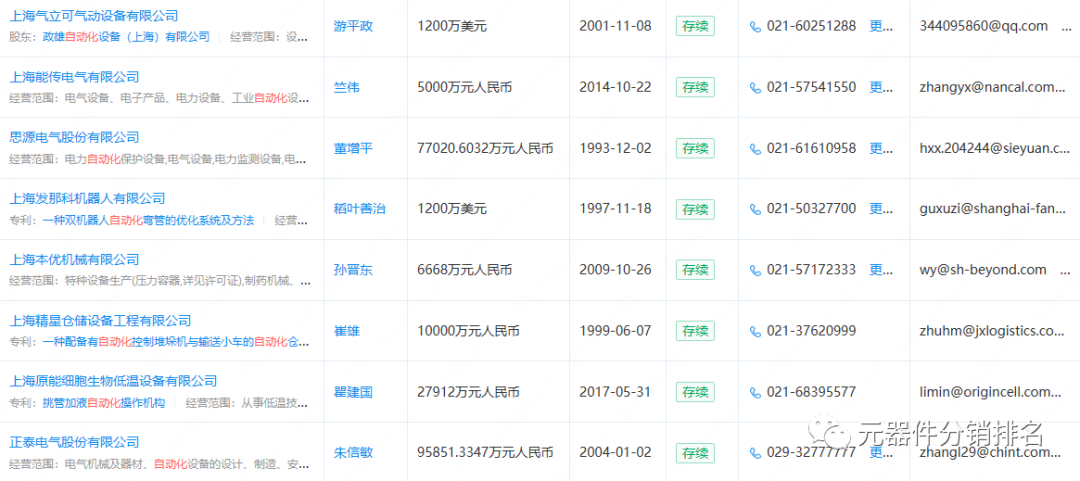The width and height of the screenshot is (1080, 481).
Task: Select email wy@sh-beyond.com
Action: (983, 270)
